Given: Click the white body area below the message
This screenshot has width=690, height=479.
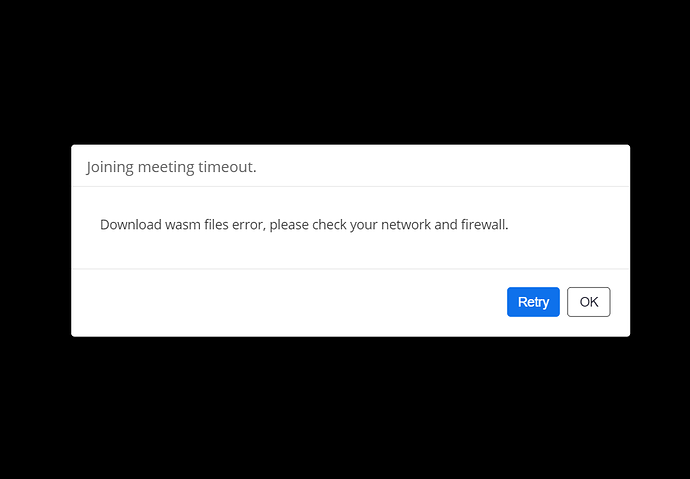Looking at the screenshot, I should 350,253.
